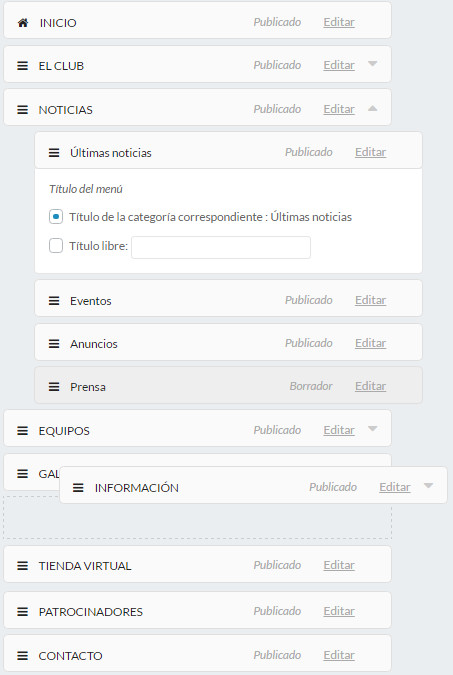The width and height of the screenshot is (453, 675).
Task: Expand the INFORMACIÓN dropdown arrow
Action: (x=428, y=486)
